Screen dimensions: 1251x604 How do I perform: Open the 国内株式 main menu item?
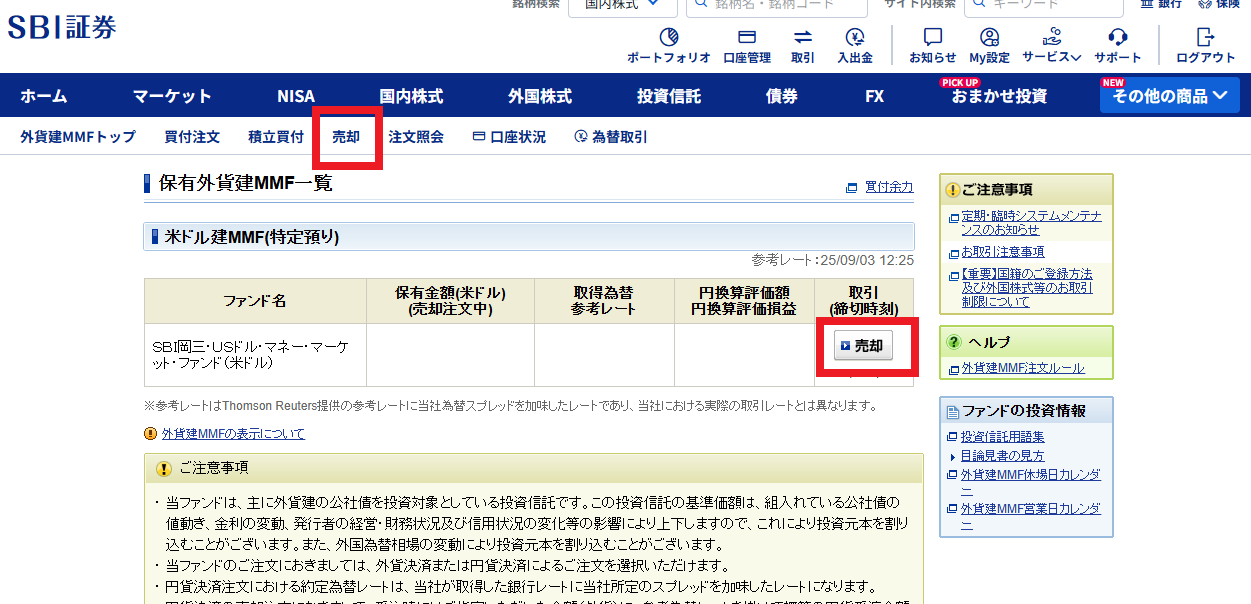click(411, 96)
